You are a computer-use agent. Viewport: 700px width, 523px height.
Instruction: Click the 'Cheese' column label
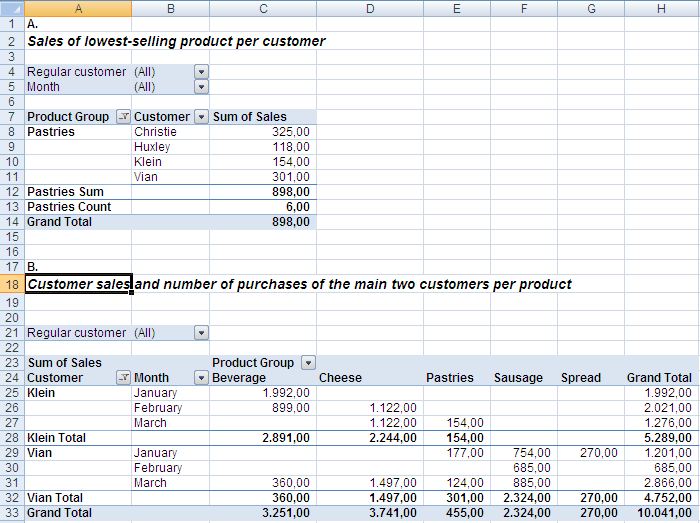[340, 378]
